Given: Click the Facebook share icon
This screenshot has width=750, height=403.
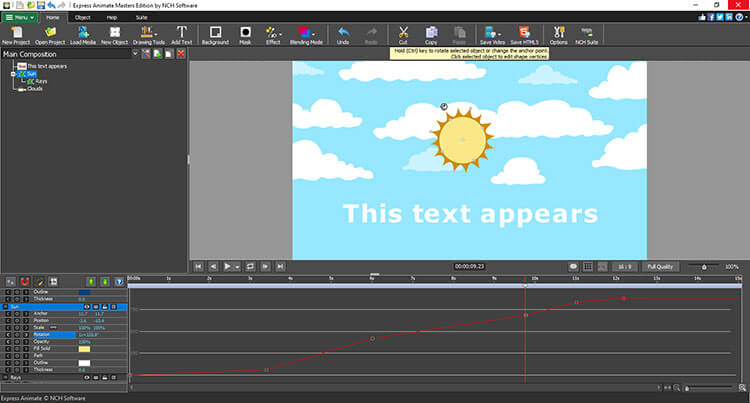Looking at the screenshot, I should tap(711, 17).
